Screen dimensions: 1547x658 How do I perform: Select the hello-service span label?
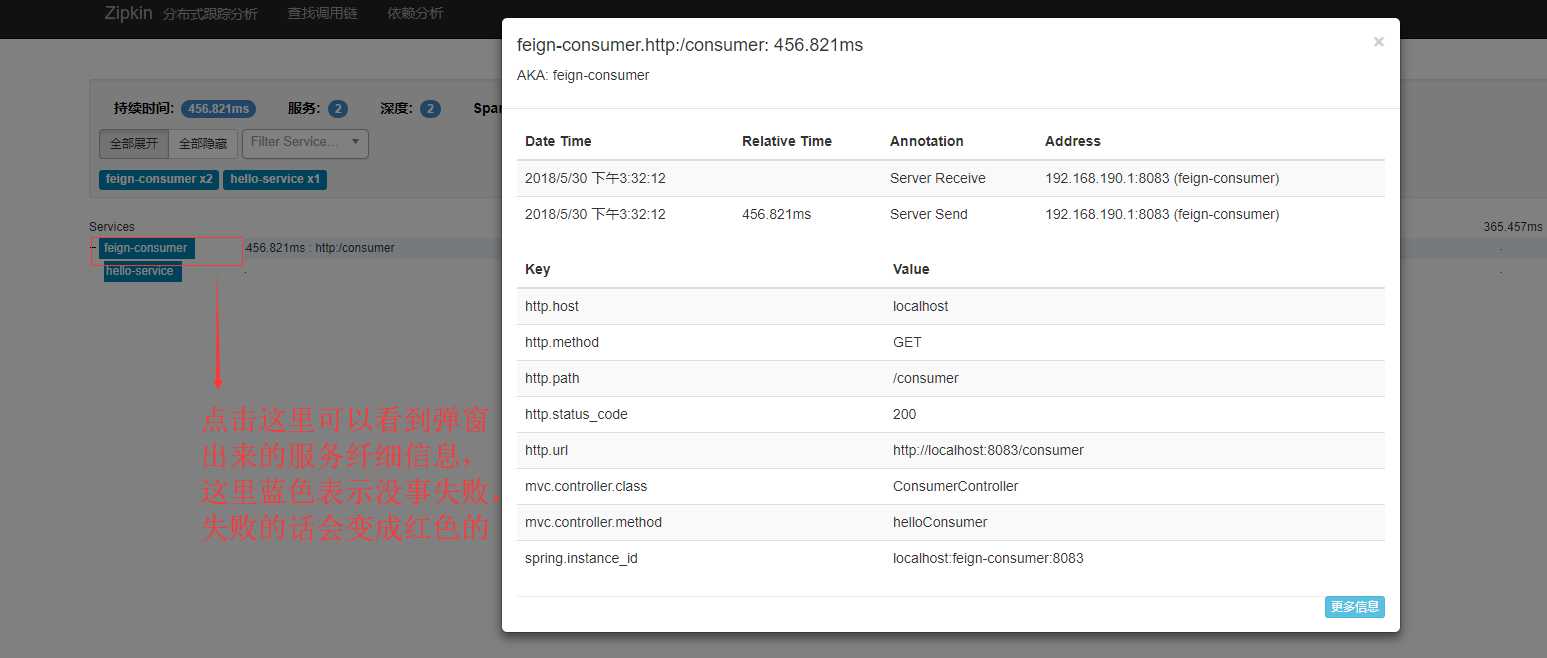(142, 272)
